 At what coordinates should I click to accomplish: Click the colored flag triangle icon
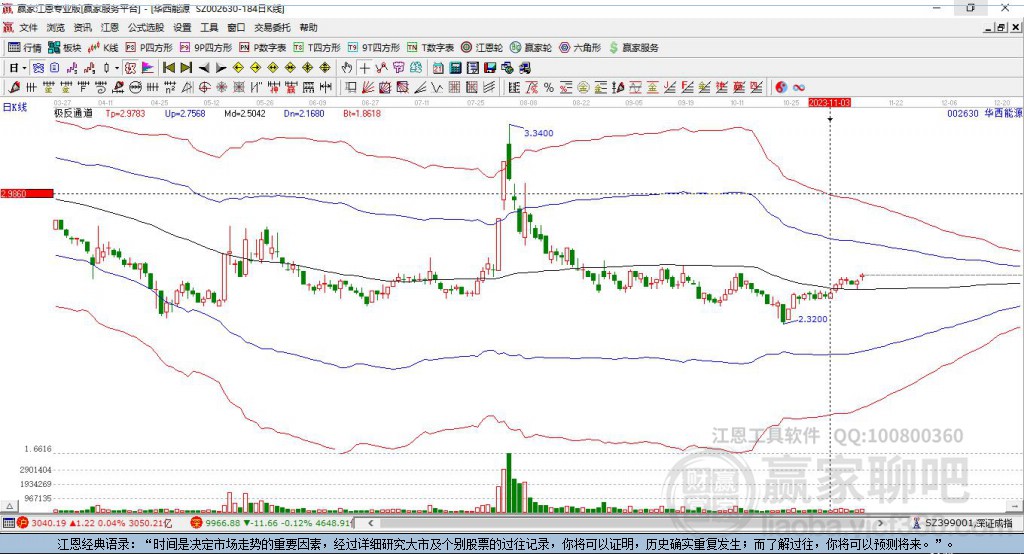[148, 68]
